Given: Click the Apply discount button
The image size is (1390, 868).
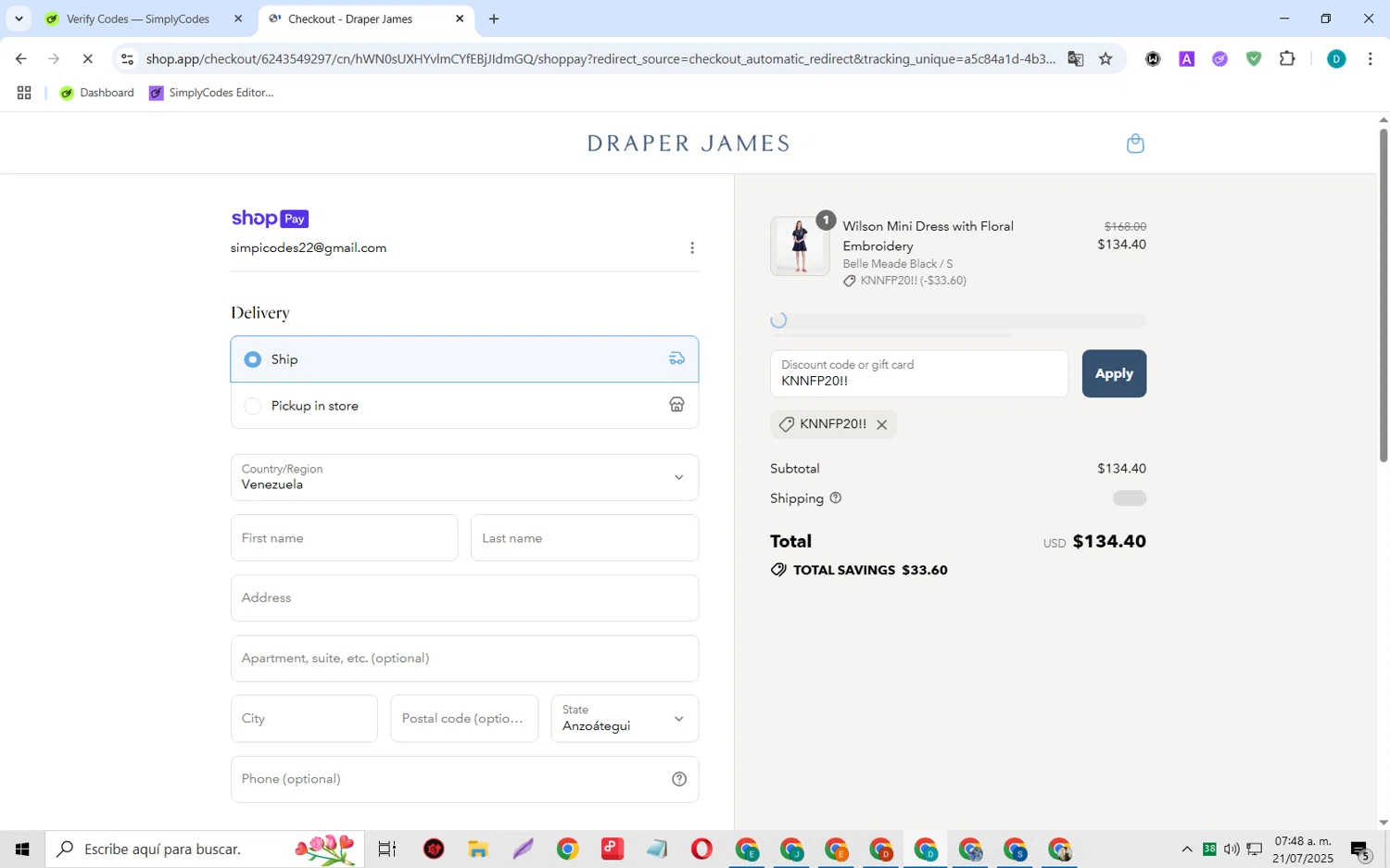Looking at the screenshot, I should (1114, 373).
